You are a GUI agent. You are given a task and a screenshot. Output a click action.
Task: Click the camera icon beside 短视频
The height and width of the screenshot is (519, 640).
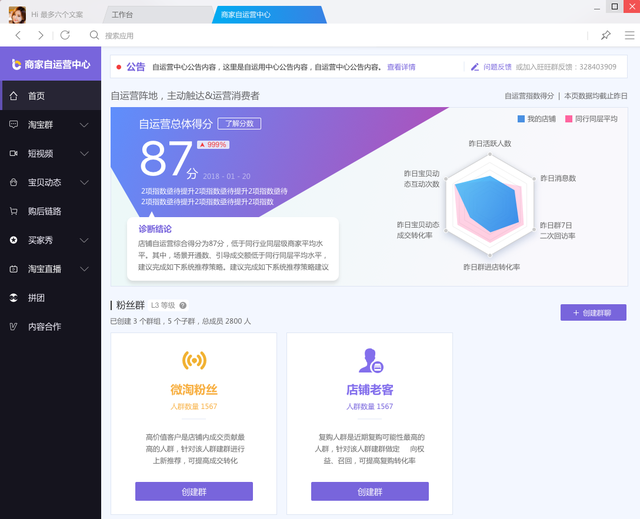point(13,153)
